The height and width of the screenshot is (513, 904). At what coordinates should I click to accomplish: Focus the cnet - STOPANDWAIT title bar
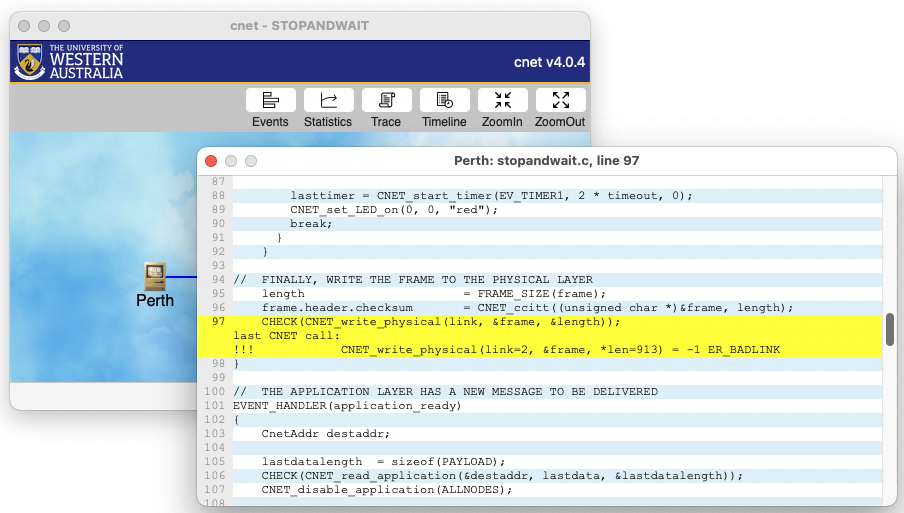[300, 25]
